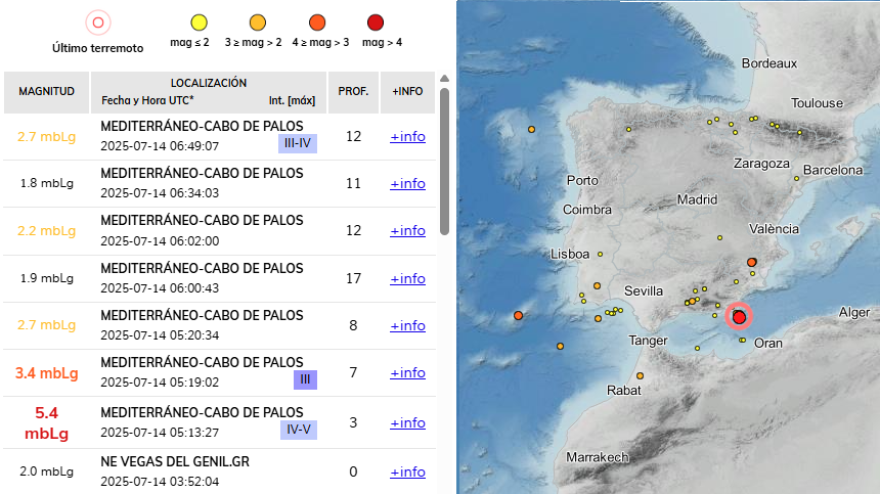Click the PROF. column header
This screenshot has width=880, height=494.
click(353, 92)
